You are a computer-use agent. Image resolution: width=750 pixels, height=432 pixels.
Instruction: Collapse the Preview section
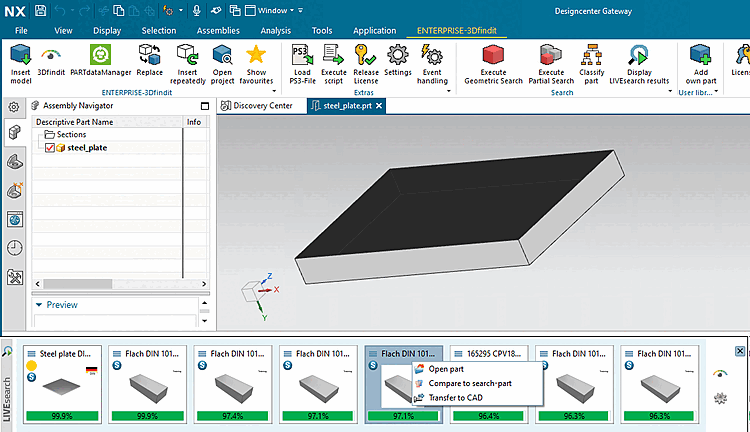point(39,305)
